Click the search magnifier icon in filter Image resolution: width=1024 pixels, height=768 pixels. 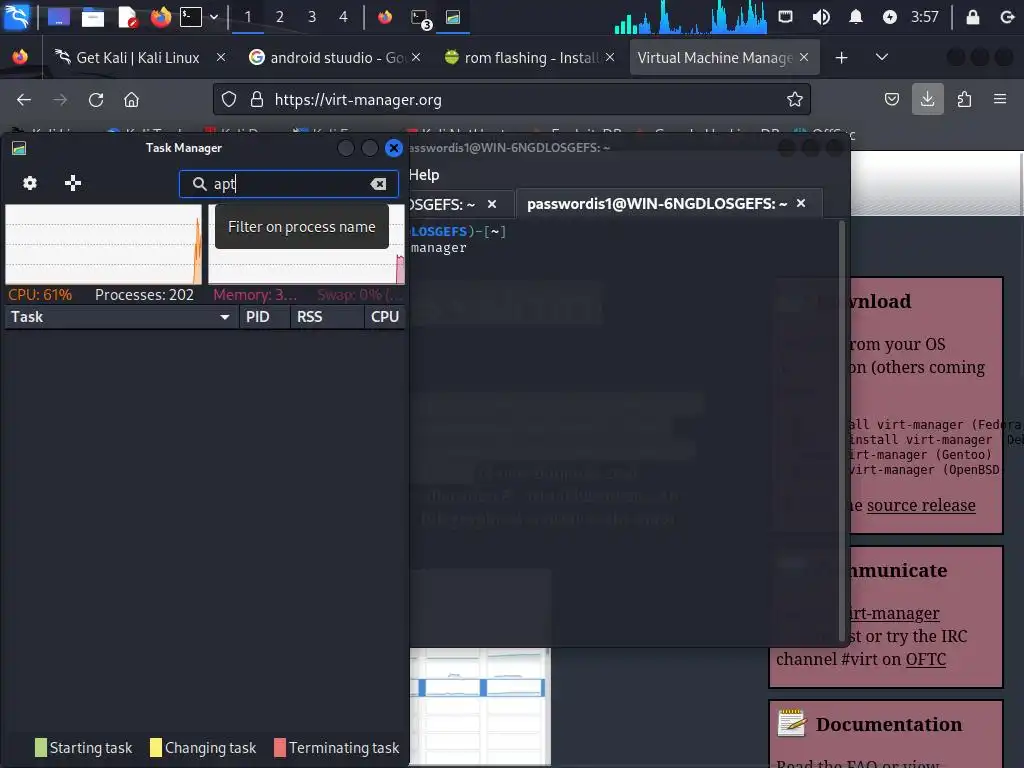click(199, 184)
